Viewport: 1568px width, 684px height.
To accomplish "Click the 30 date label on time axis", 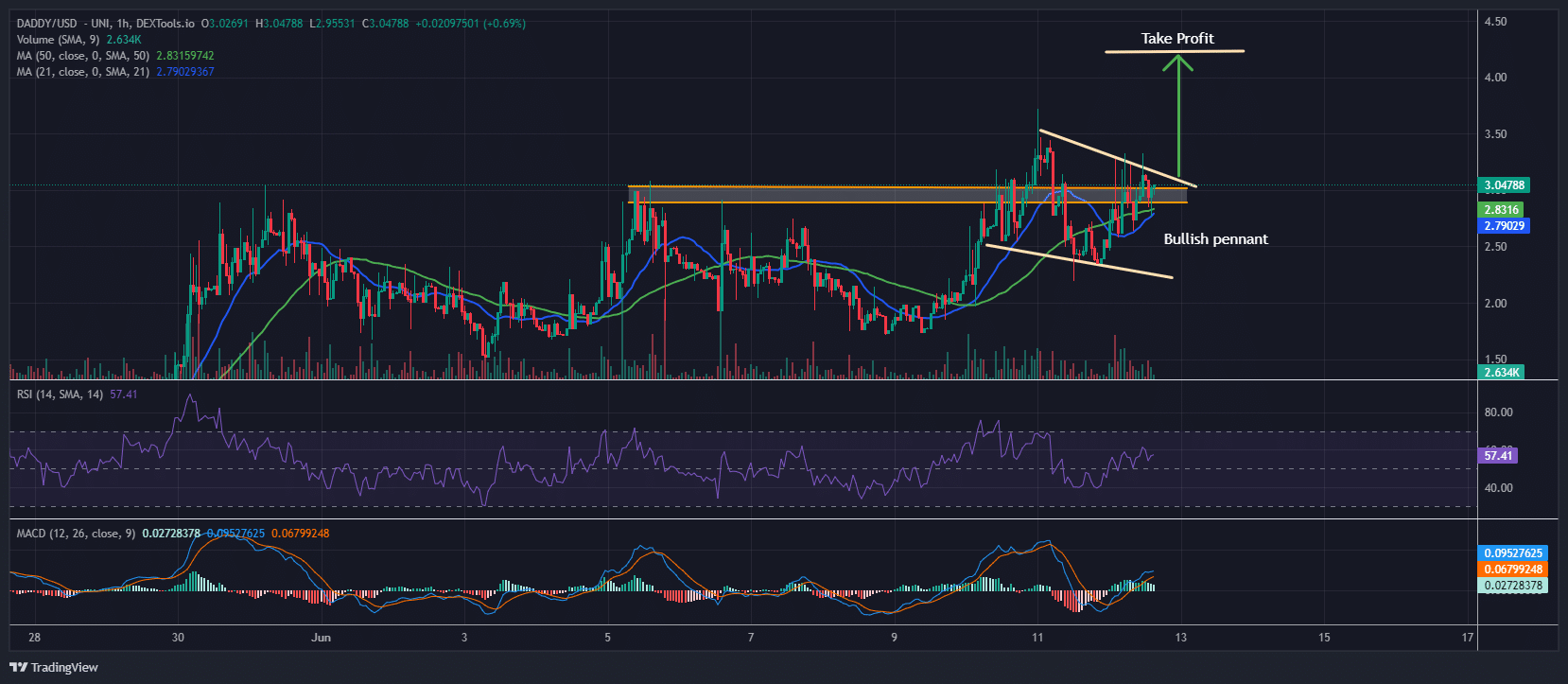I will pyautogui.click(x=178, y=638).
